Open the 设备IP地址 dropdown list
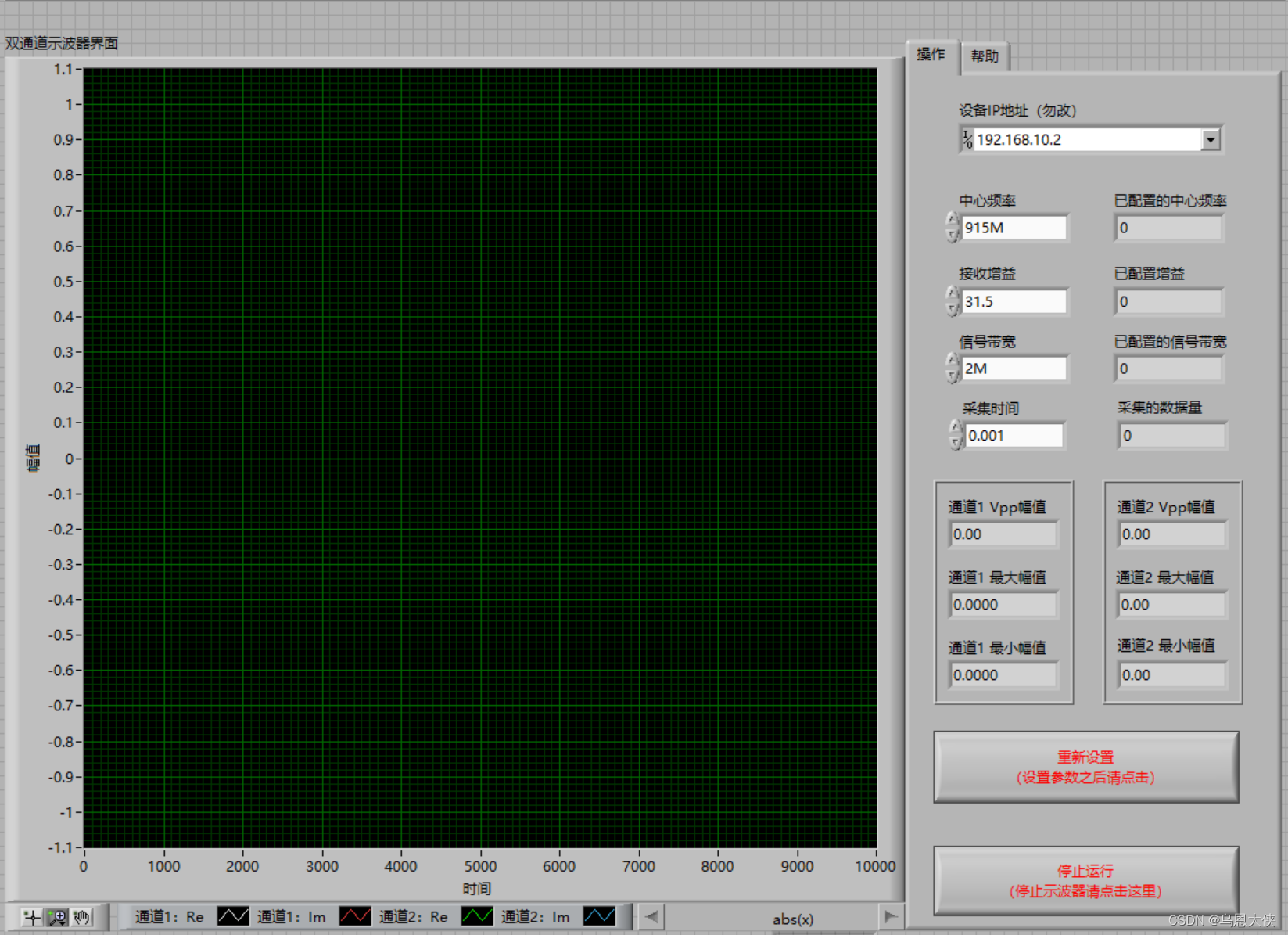 coord(1211,139)
